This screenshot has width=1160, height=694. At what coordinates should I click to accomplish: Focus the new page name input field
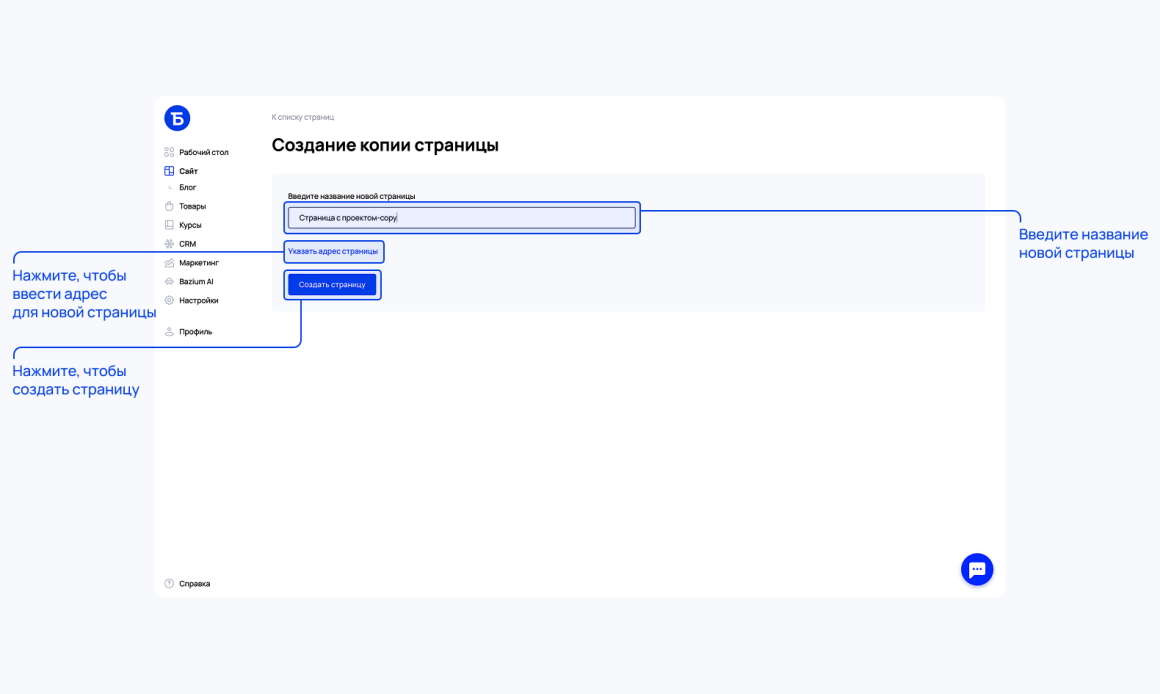pos(462,218)
